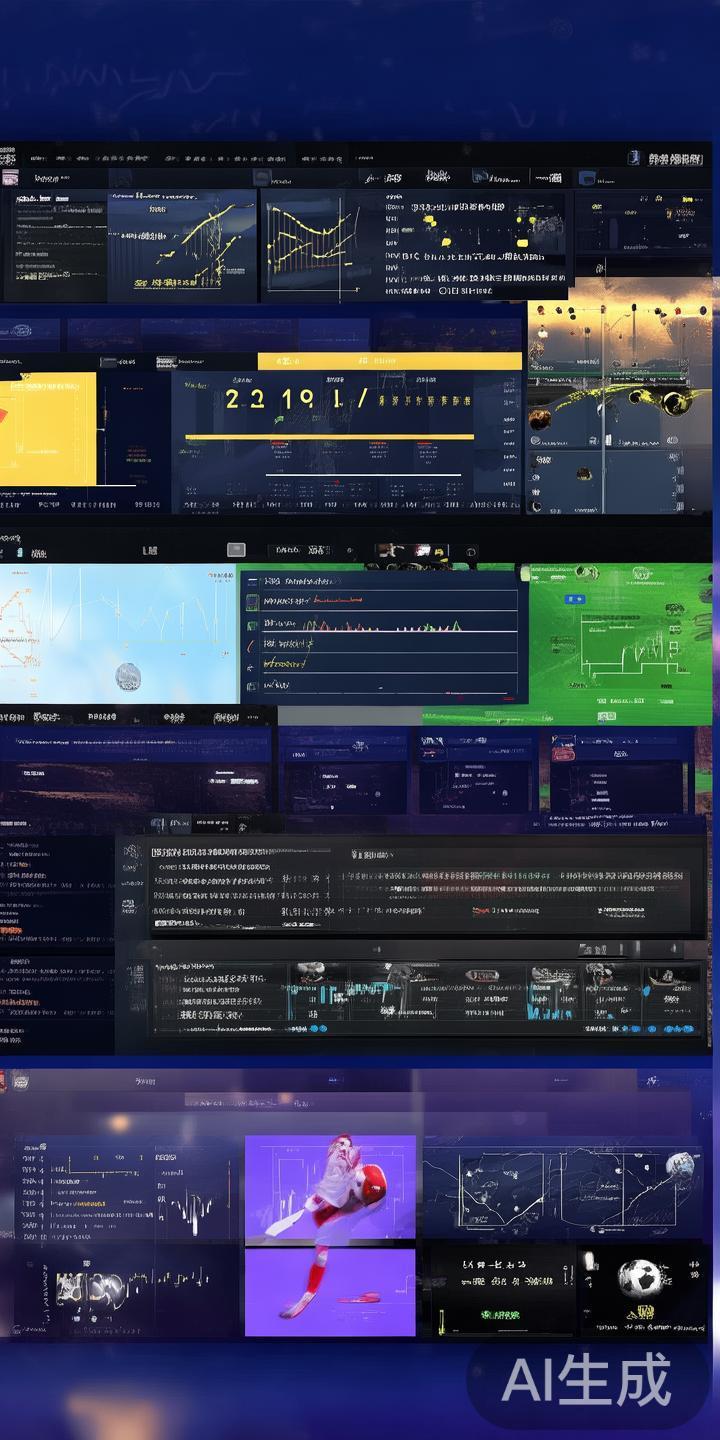720x1440 pixels.
Task: Click the light blue line chart panel
Action: (117, 632)
